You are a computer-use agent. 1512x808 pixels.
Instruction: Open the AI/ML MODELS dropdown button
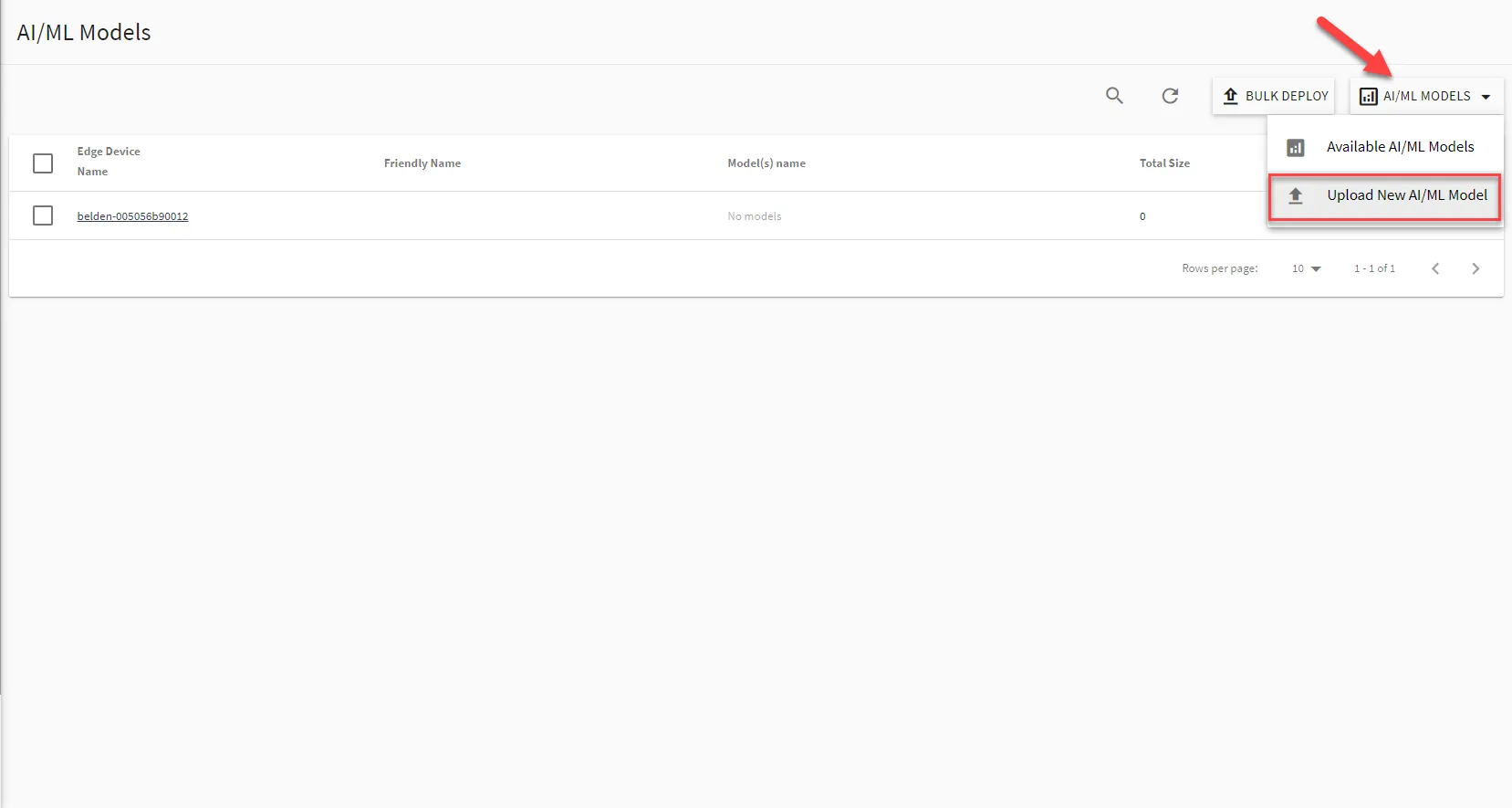tap(1425, 96)
